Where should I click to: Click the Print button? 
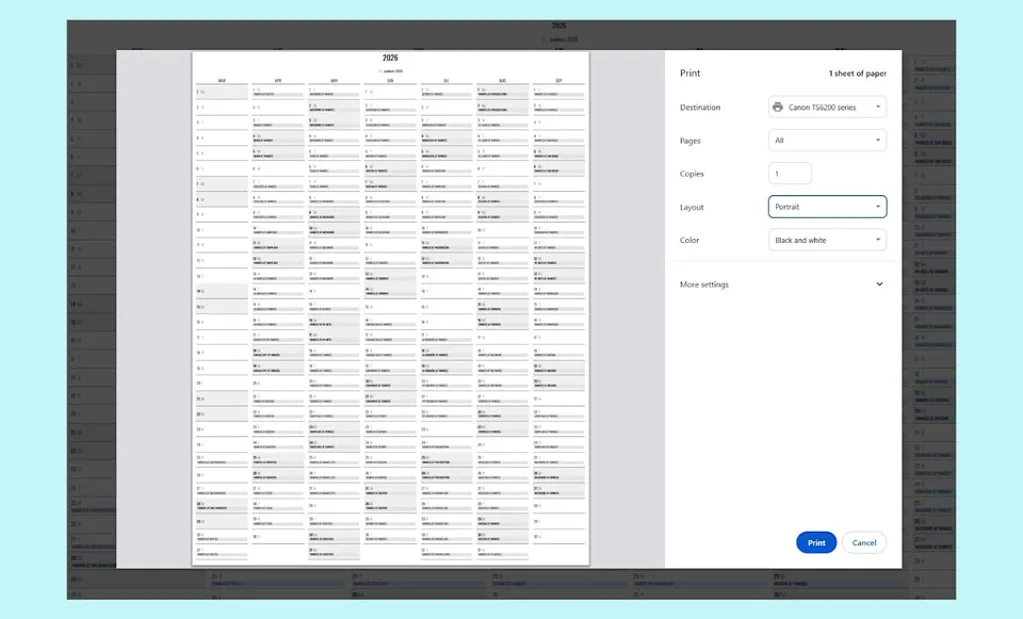(x=816, y=543)
